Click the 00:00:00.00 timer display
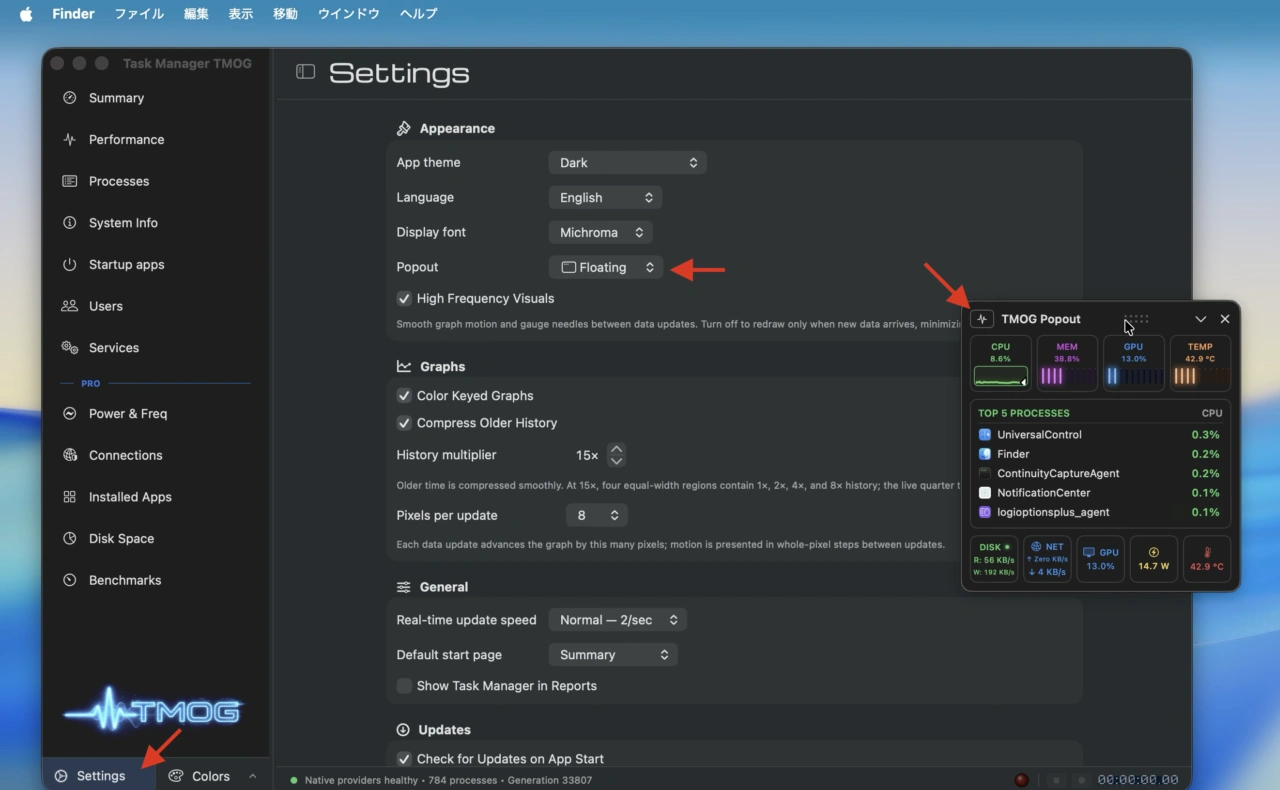The image size is (1280, 790). point(1138,780)
